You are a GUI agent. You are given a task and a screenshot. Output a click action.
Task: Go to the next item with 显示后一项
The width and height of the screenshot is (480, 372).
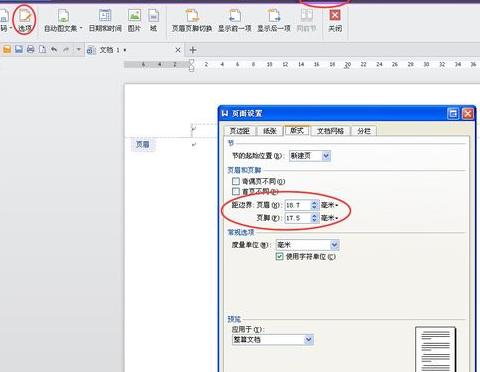[274, 21]
